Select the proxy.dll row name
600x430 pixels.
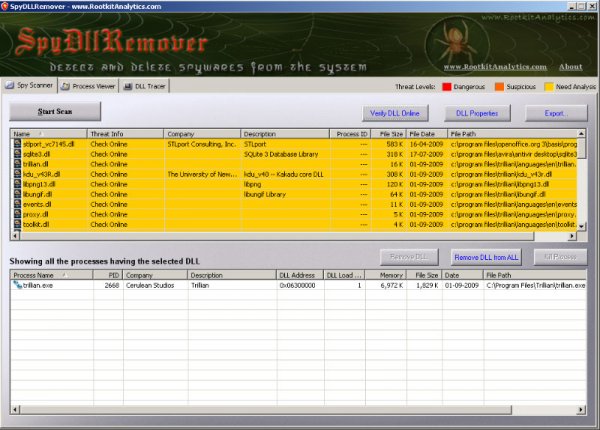point(36,214)
